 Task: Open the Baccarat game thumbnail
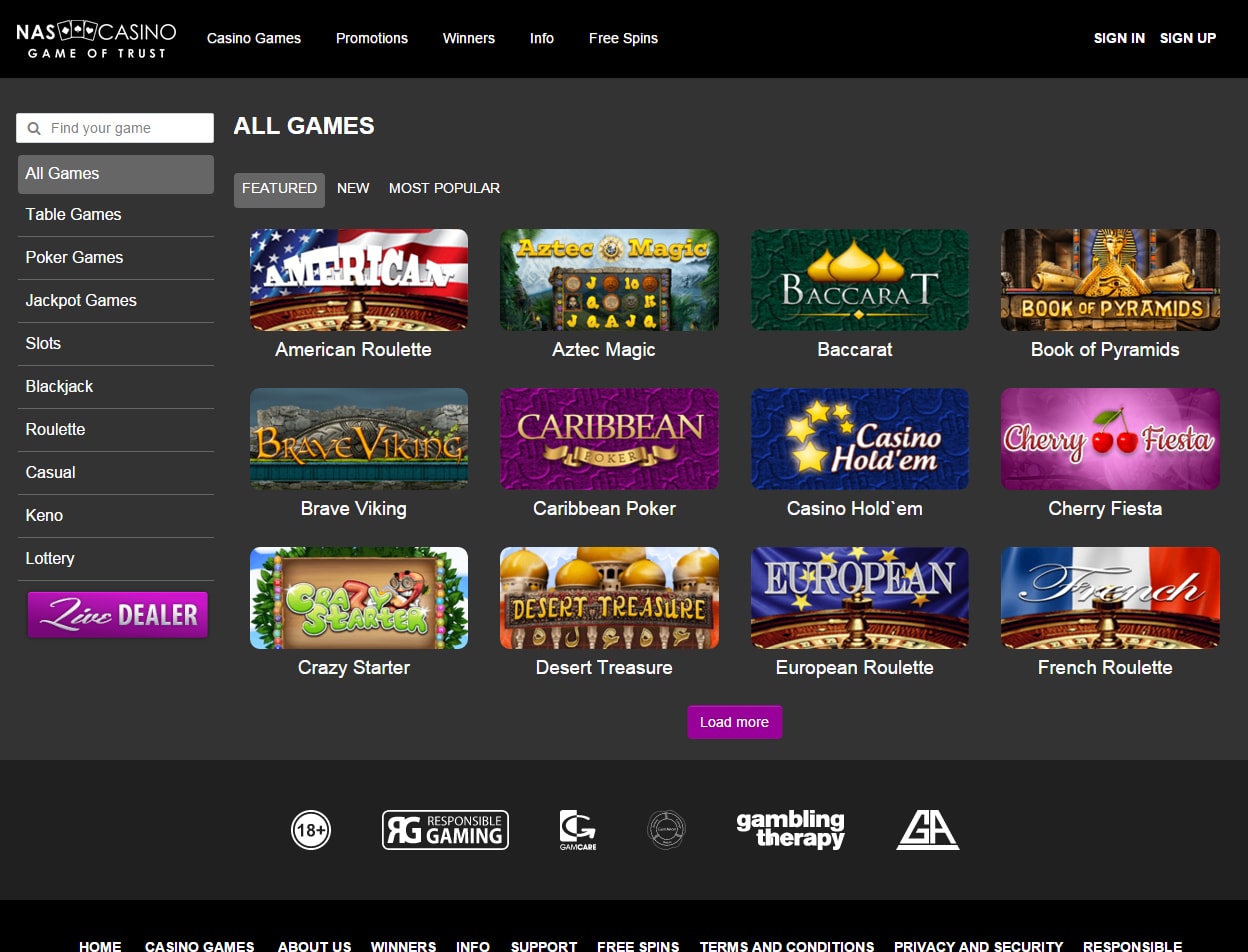tap(860, 280)
